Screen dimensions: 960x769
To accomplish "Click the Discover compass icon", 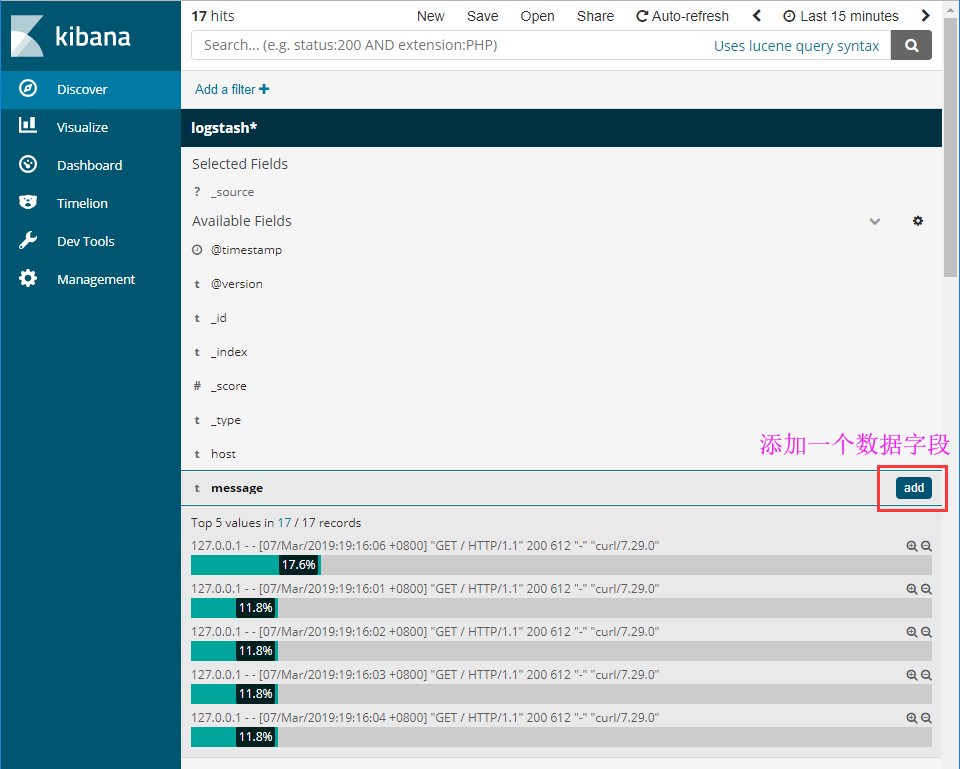I will (28, 89).
